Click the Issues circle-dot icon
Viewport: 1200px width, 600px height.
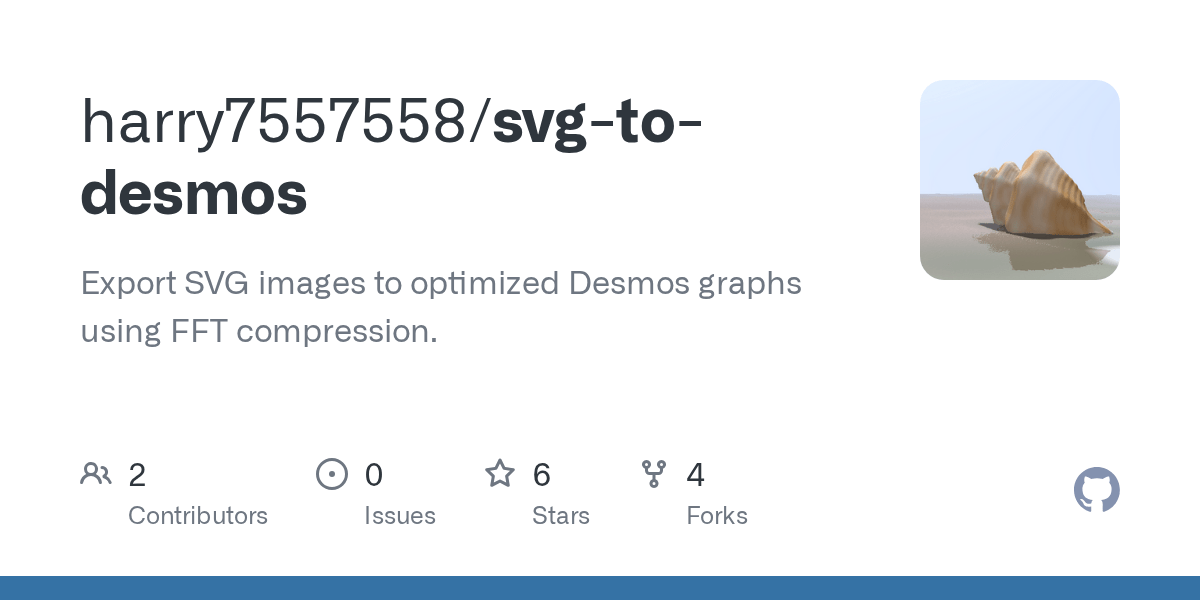(x=332, y=474)
